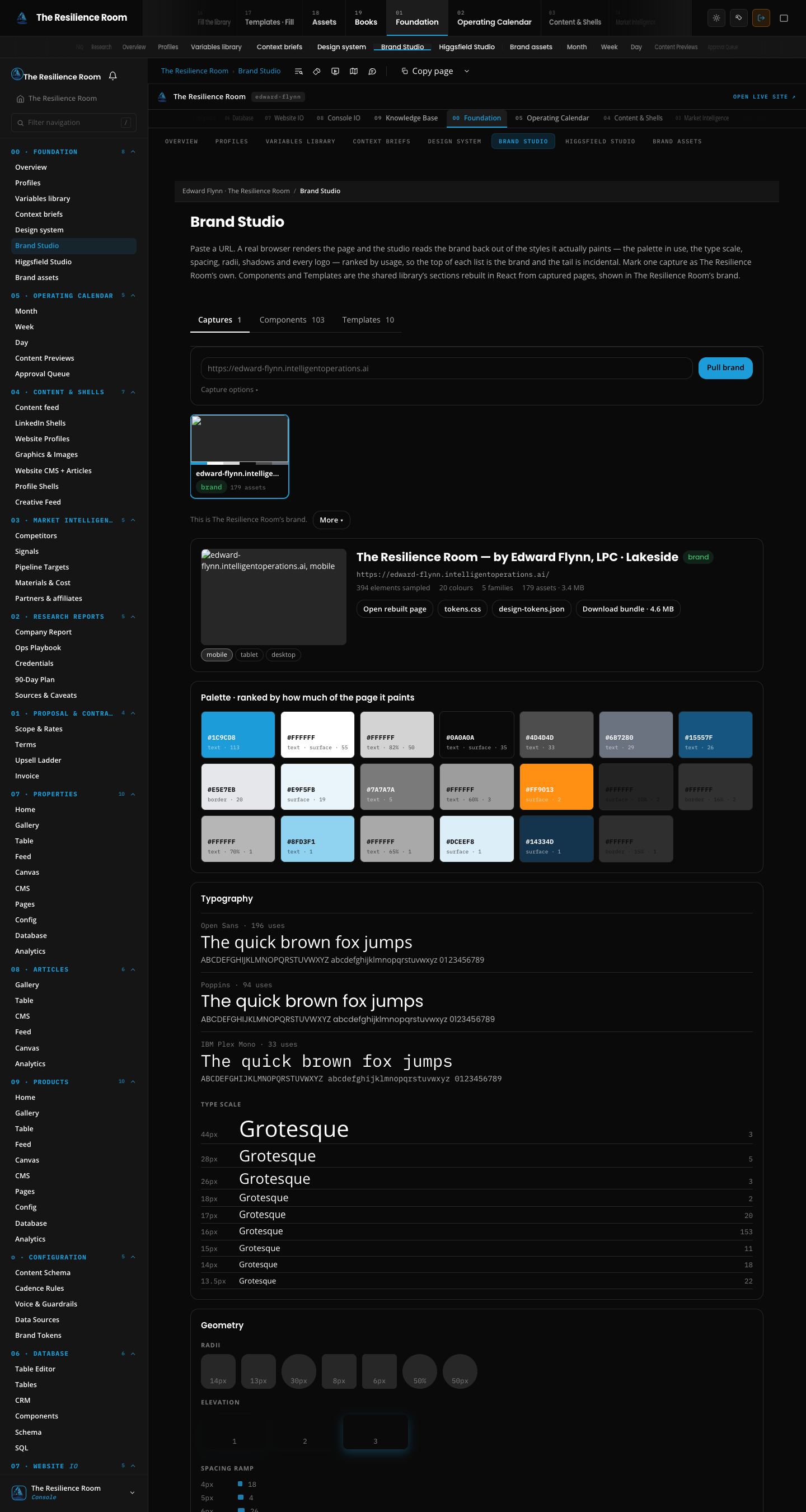Select the desktop viewport pill
806x1512 pixels.
click(283, 655)
